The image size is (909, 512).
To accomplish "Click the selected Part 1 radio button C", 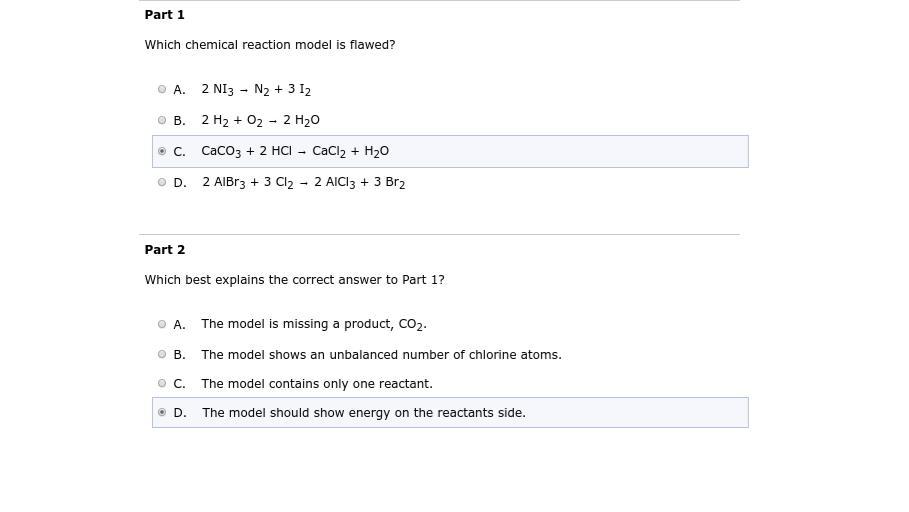I will [x=162, y=151].
